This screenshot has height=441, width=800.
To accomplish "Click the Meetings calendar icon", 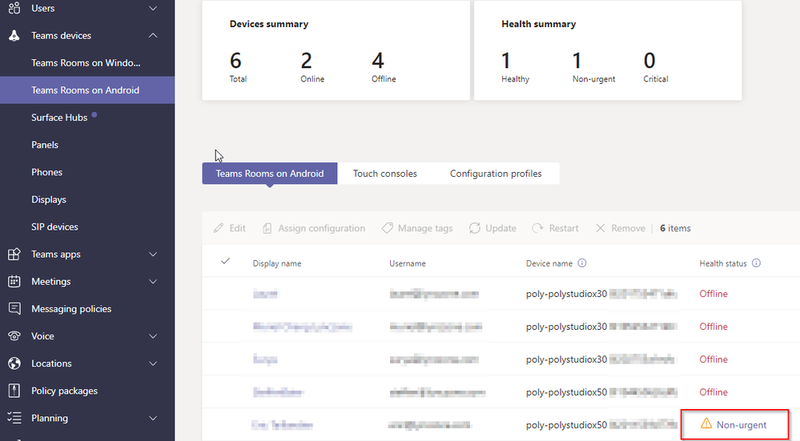I will (x=14, y=281).
